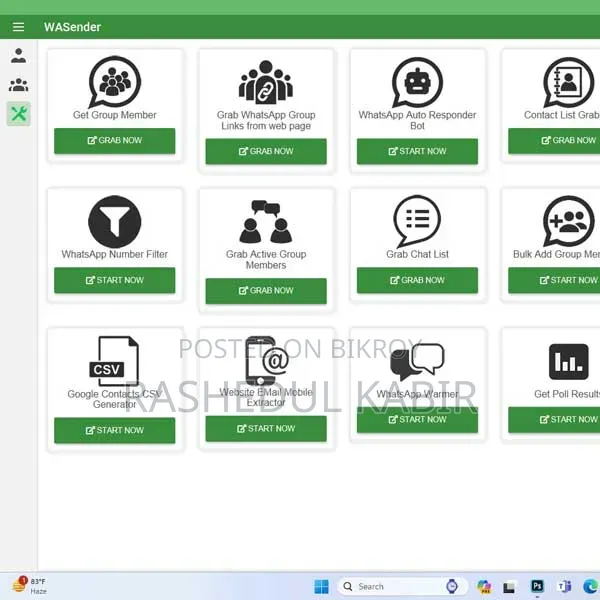Open the hamburger menu in WASender header
Image resolution: width=600 pixels, height=600 pixels.
[18, 27]
